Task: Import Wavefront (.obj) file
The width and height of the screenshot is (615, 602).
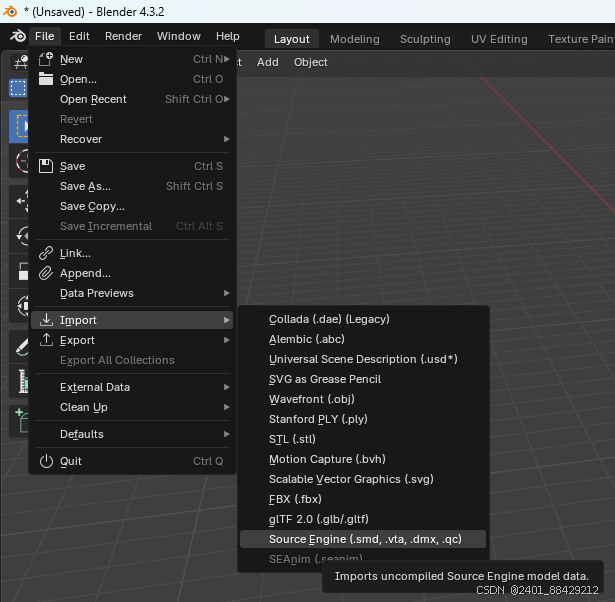Action: pyautogui.click(x=363, y=399)
